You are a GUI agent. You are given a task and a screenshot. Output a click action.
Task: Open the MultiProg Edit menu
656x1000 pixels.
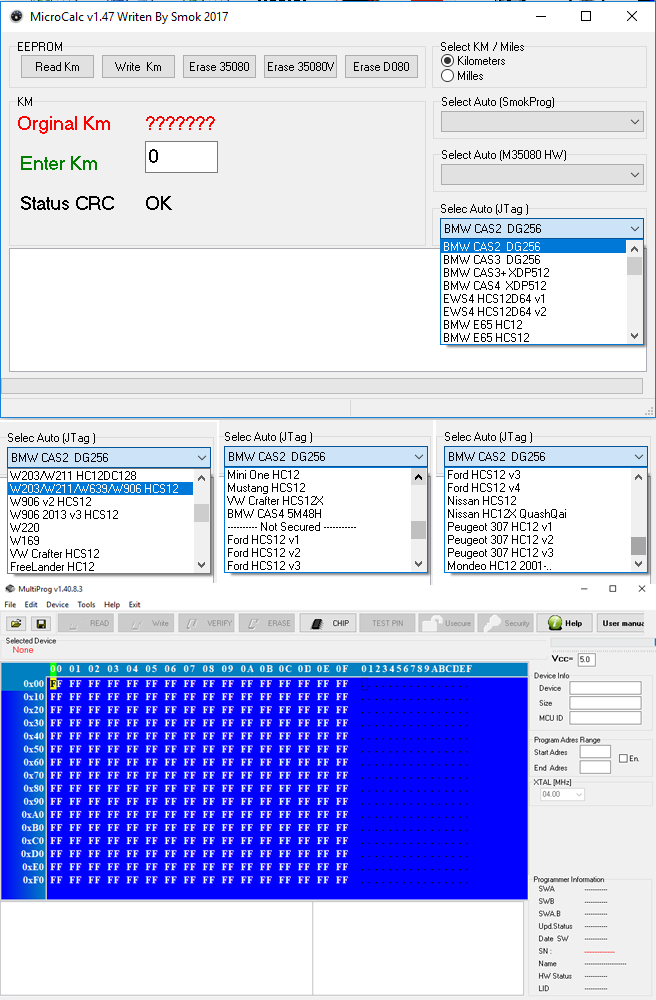(31, 605)
